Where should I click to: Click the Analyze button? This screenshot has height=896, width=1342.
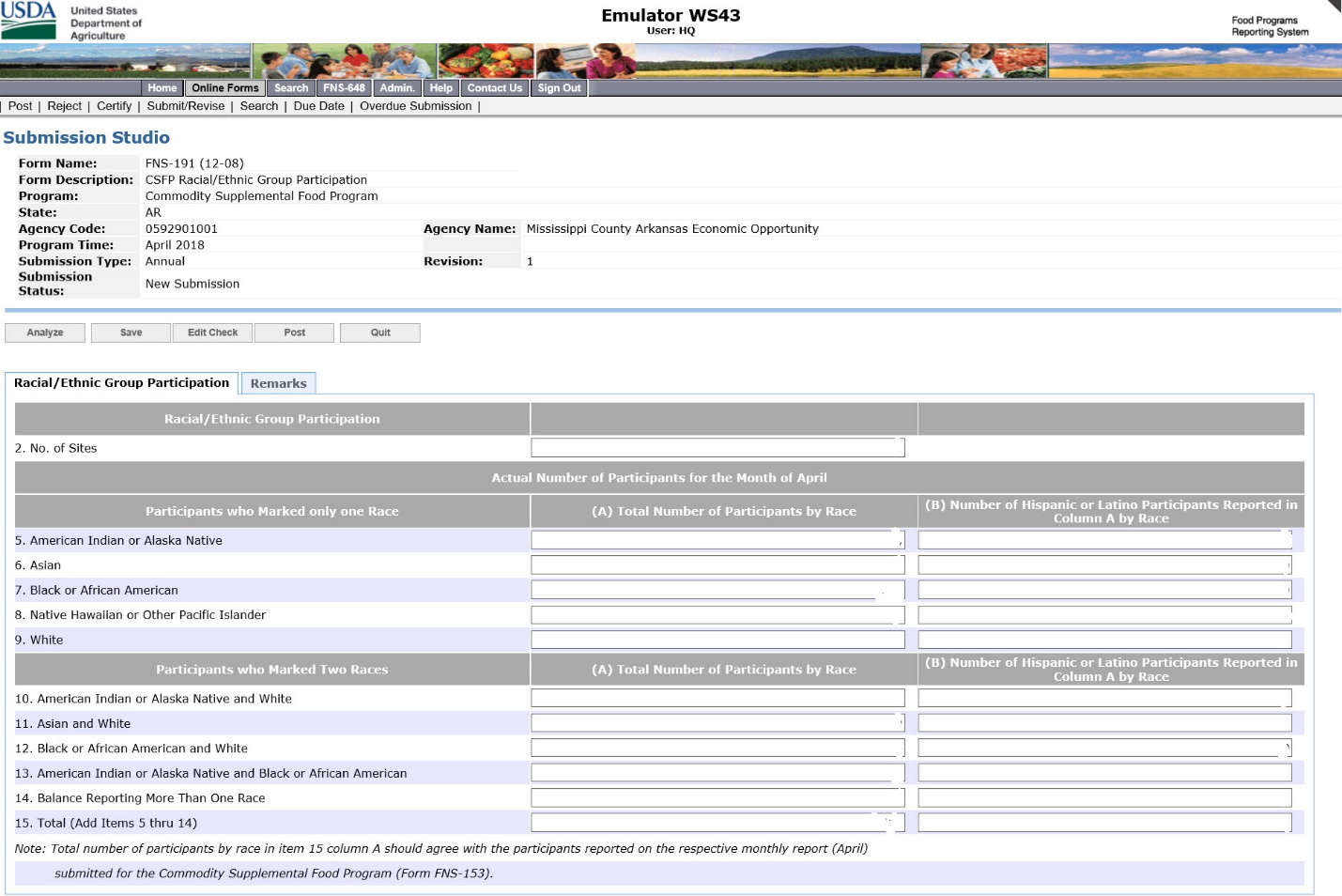point(45,332)
